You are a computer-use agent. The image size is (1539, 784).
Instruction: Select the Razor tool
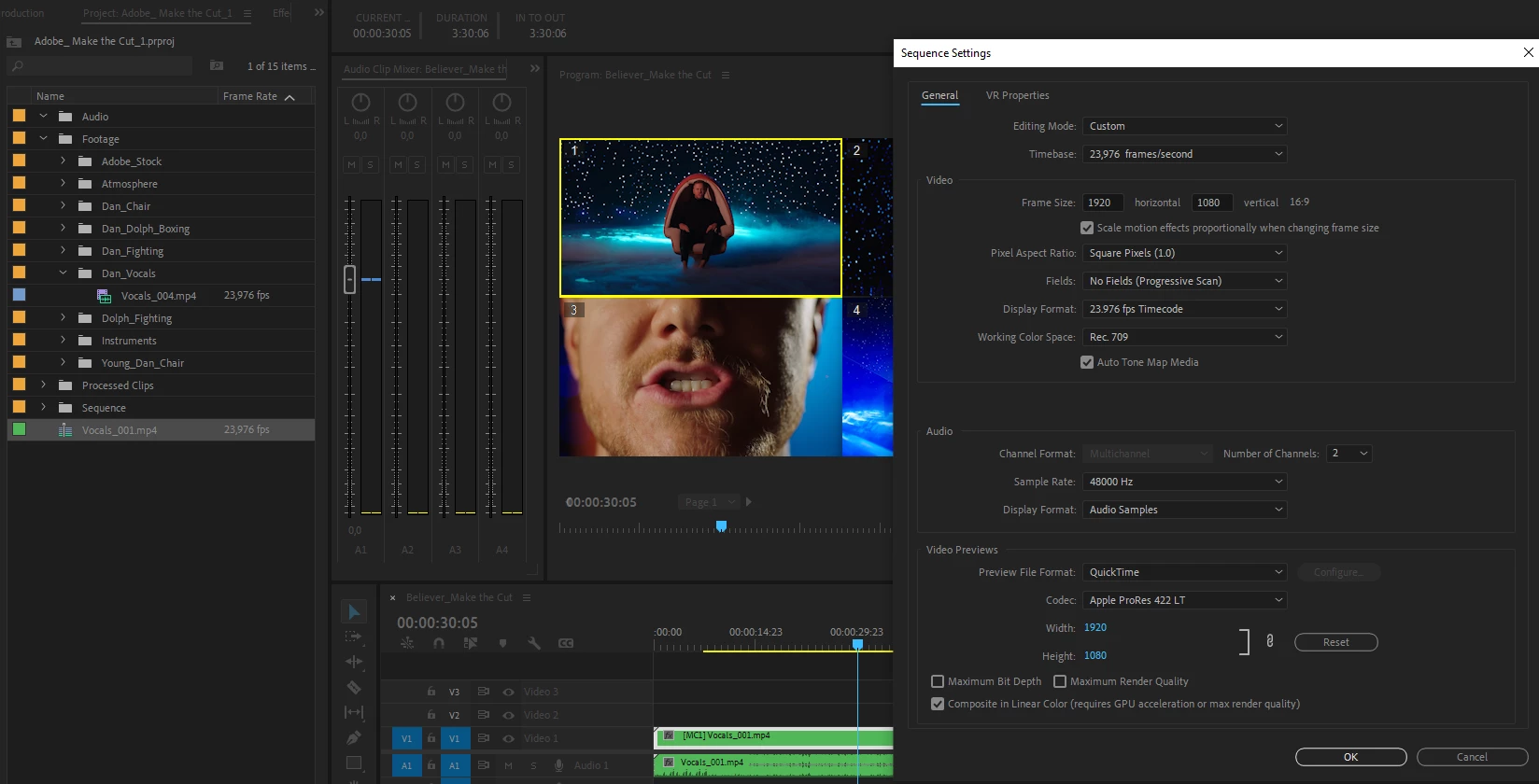click(x=354, y=687)
